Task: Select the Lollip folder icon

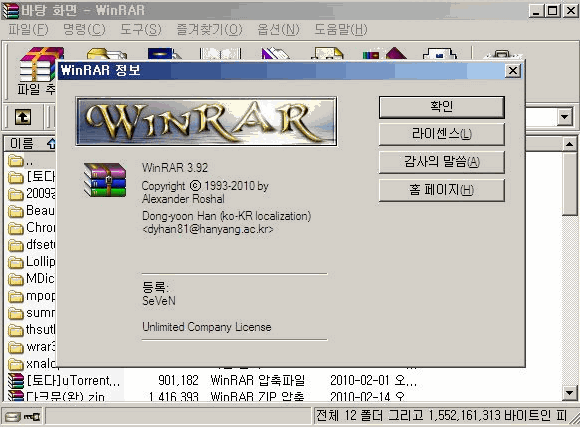Action: click(16, 262)
